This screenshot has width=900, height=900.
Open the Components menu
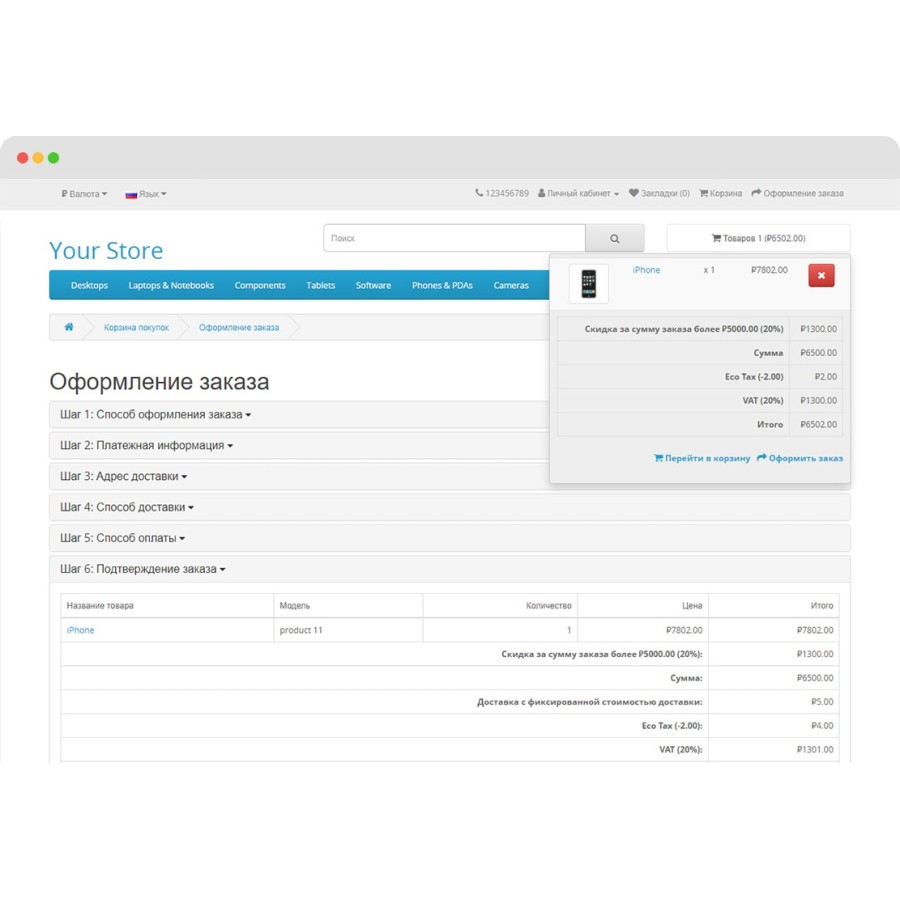click(259, 285)
